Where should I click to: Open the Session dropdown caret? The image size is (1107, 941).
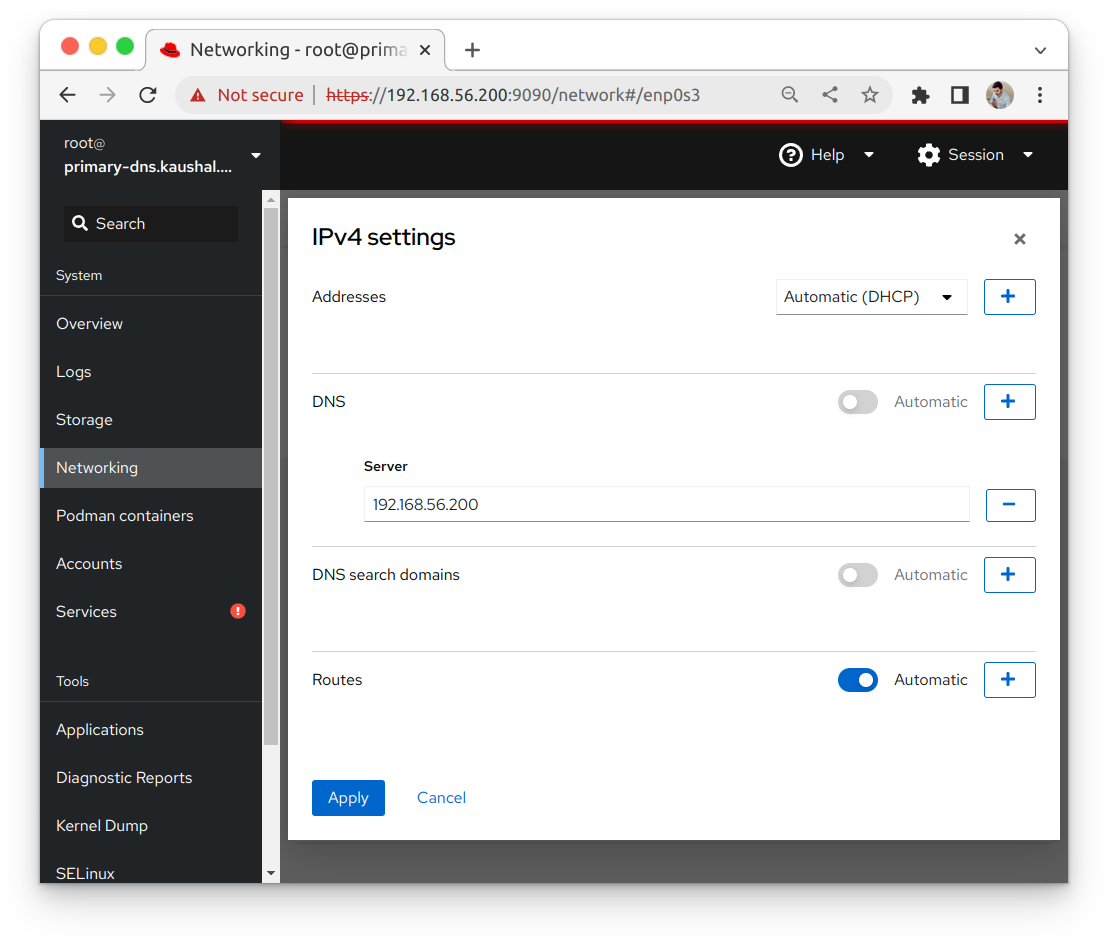pyautogui.click(x=1028, y=155)
